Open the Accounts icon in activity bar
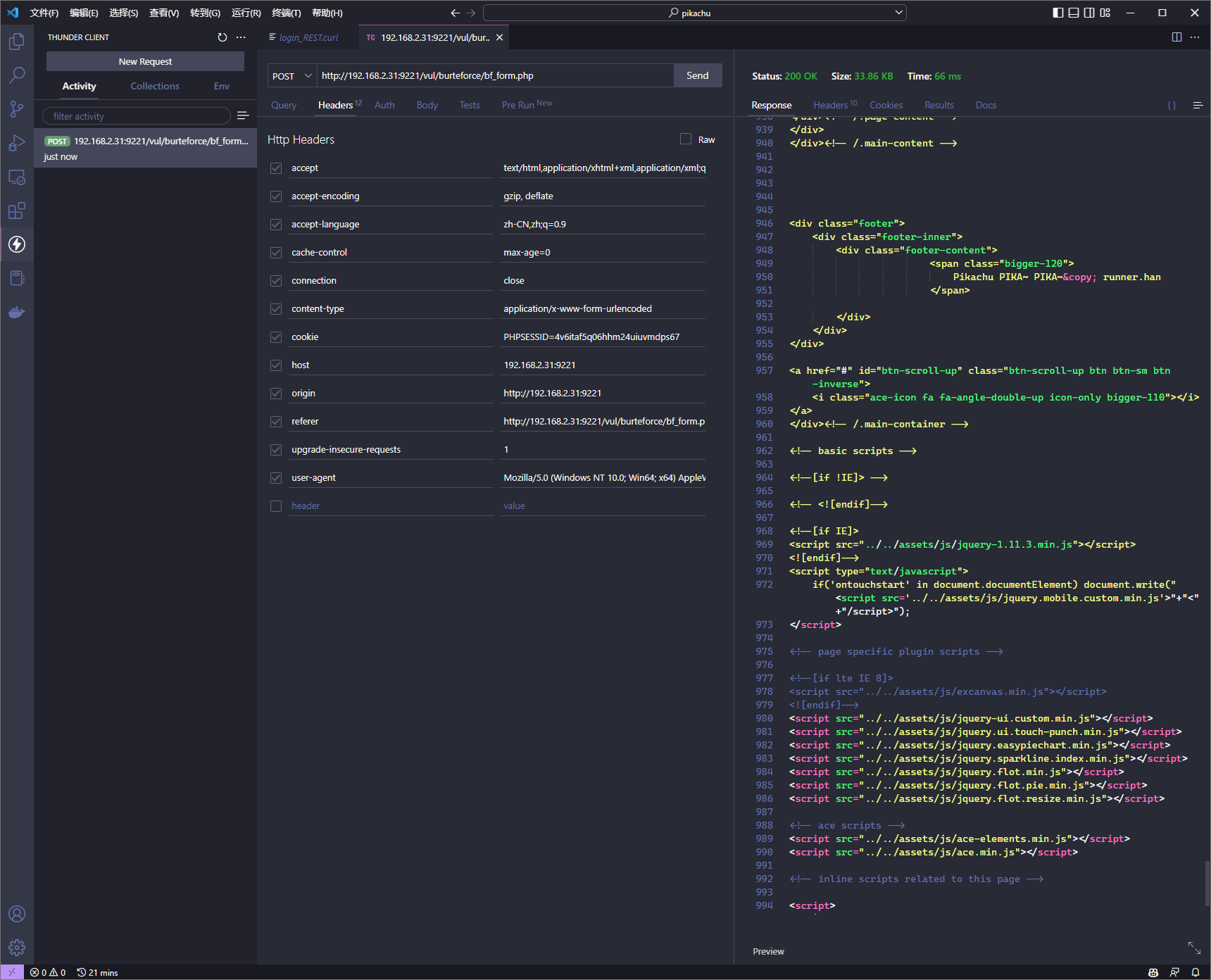 [17, 914]
